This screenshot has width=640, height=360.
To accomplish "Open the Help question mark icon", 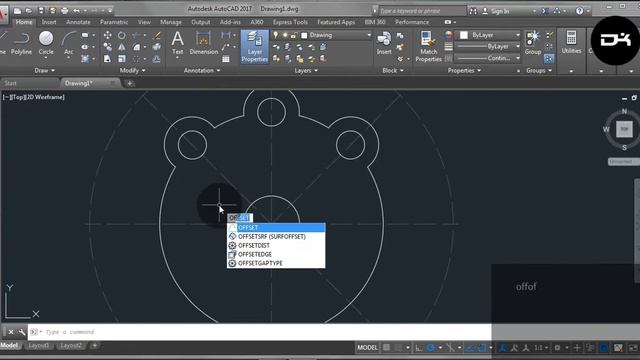I will (579, 11).
